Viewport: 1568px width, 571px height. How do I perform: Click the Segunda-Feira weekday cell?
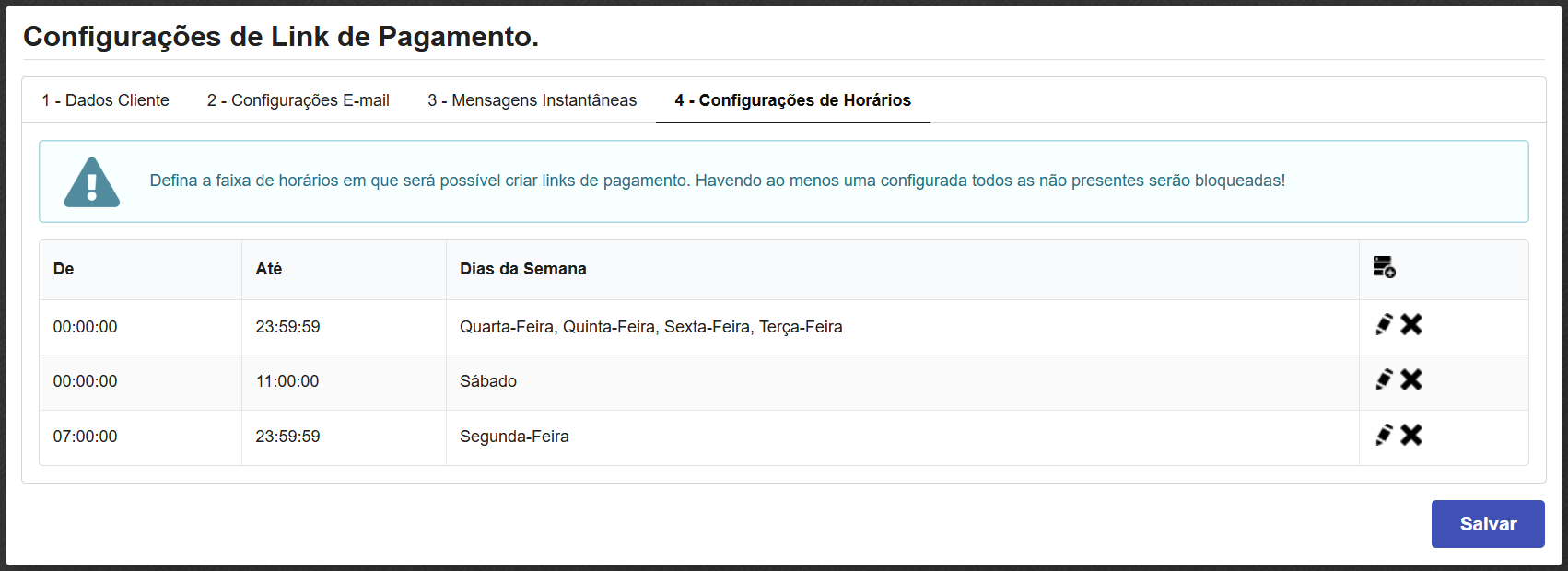click(514, 437)
